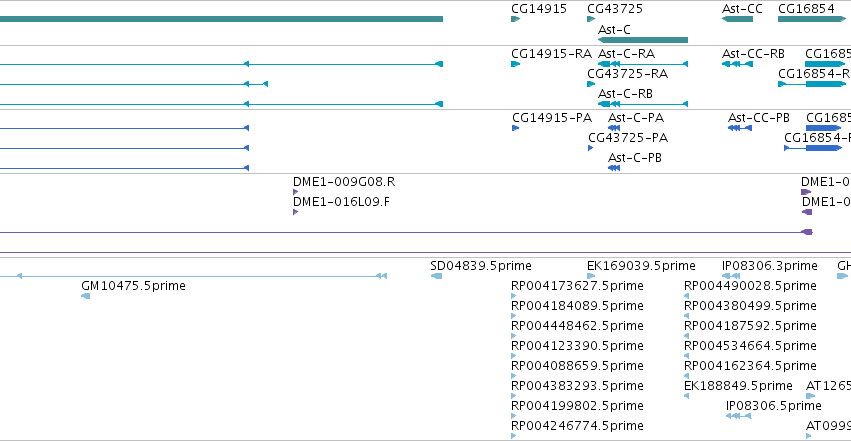Click the Ast-CC gene arrow bar
Viewport: 851px width, 441px height.
[x=737, y=19]
